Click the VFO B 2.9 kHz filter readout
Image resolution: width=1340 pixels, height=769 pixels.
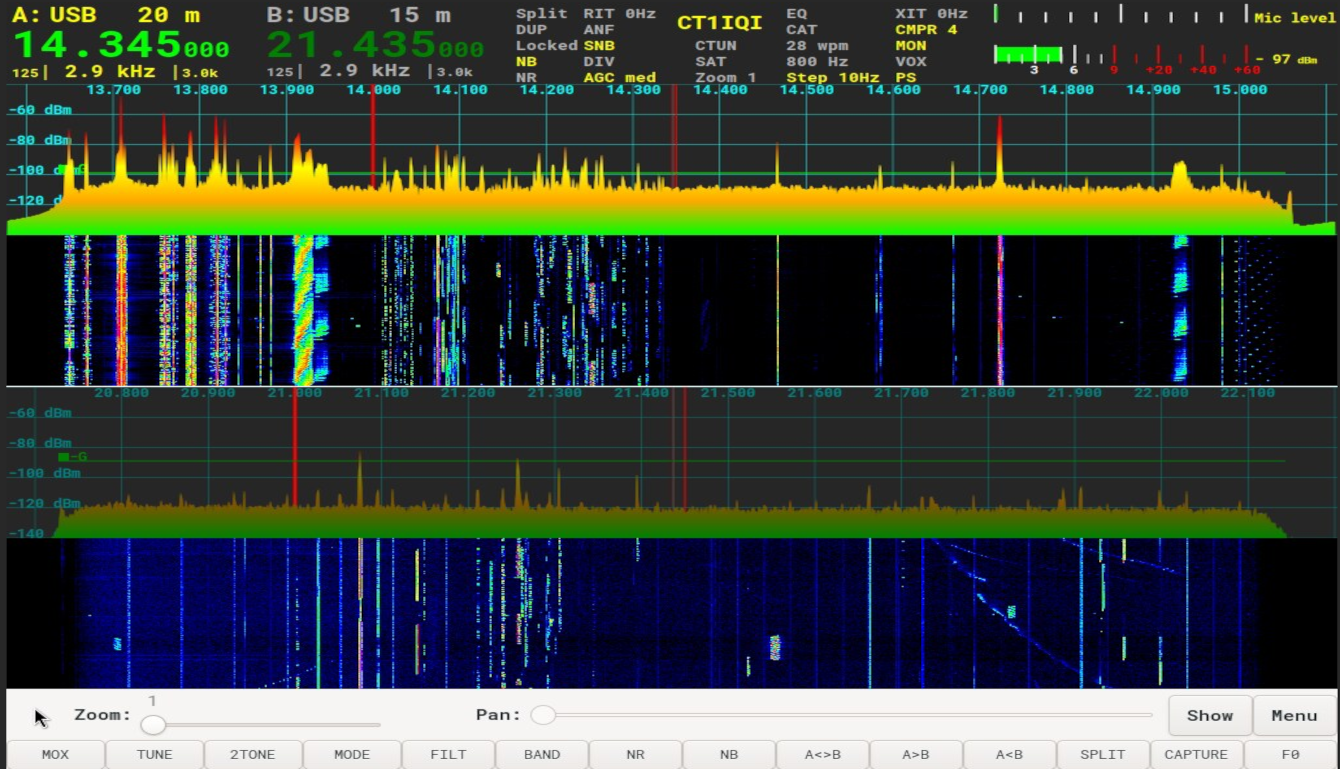click(365, 71)
